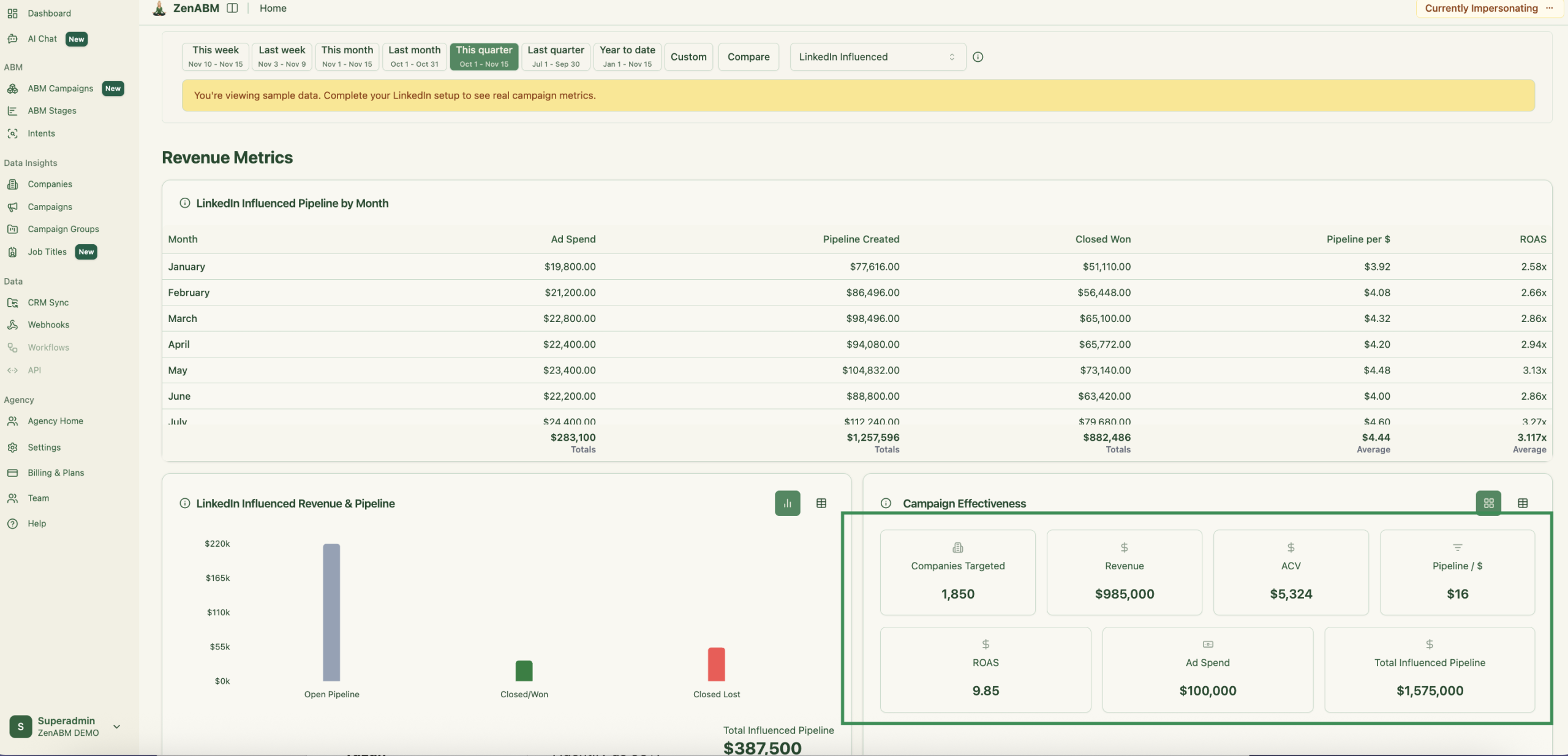Switch Campaign Effectiveness to table view
1568x756 pixels.
pyautogui.click(x=1523, y=503)
